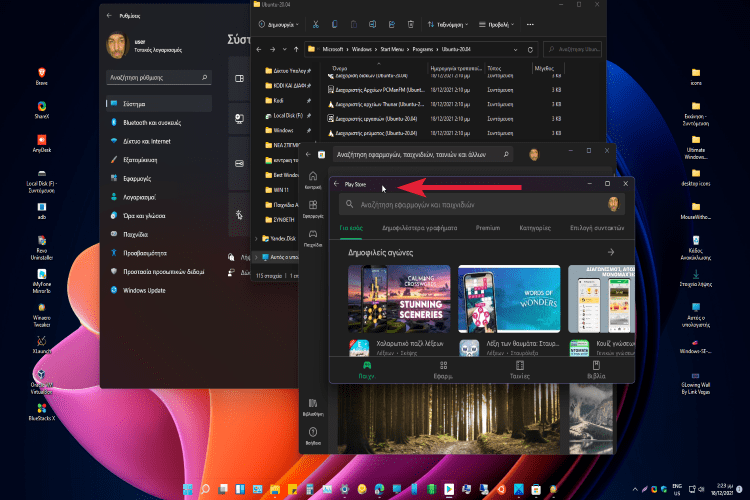750x500 pixels.
Task: Click the profile avatar in Play Store search bar
Action: [x=613, y=204]
